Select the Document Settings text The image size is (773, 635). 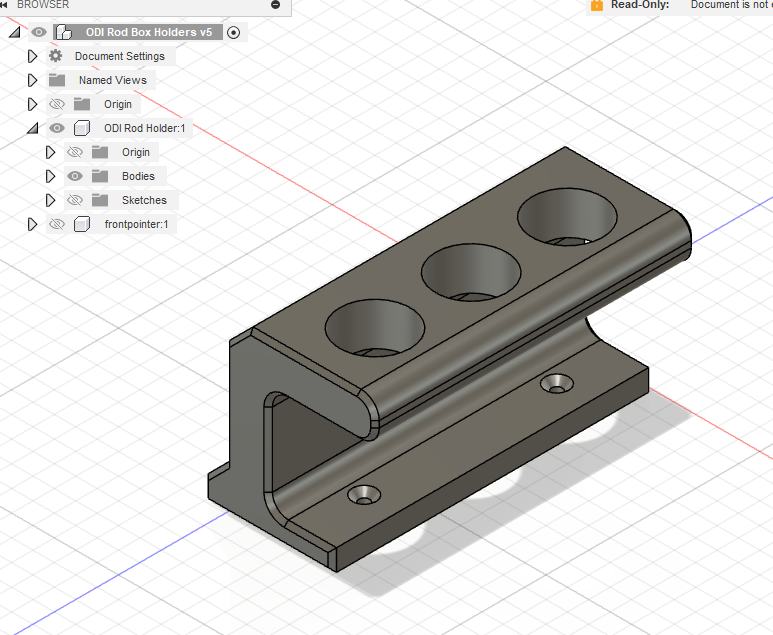click(120, 56)
